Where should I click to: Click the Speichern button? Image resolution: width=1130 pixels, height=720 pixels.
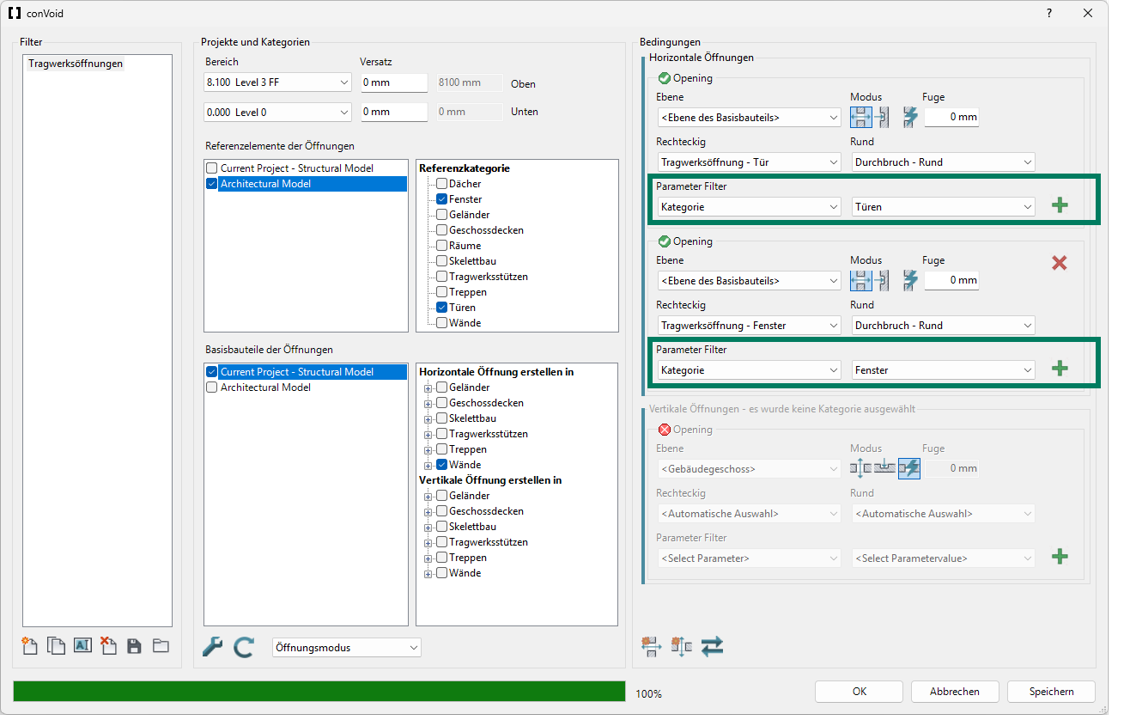1051,691
